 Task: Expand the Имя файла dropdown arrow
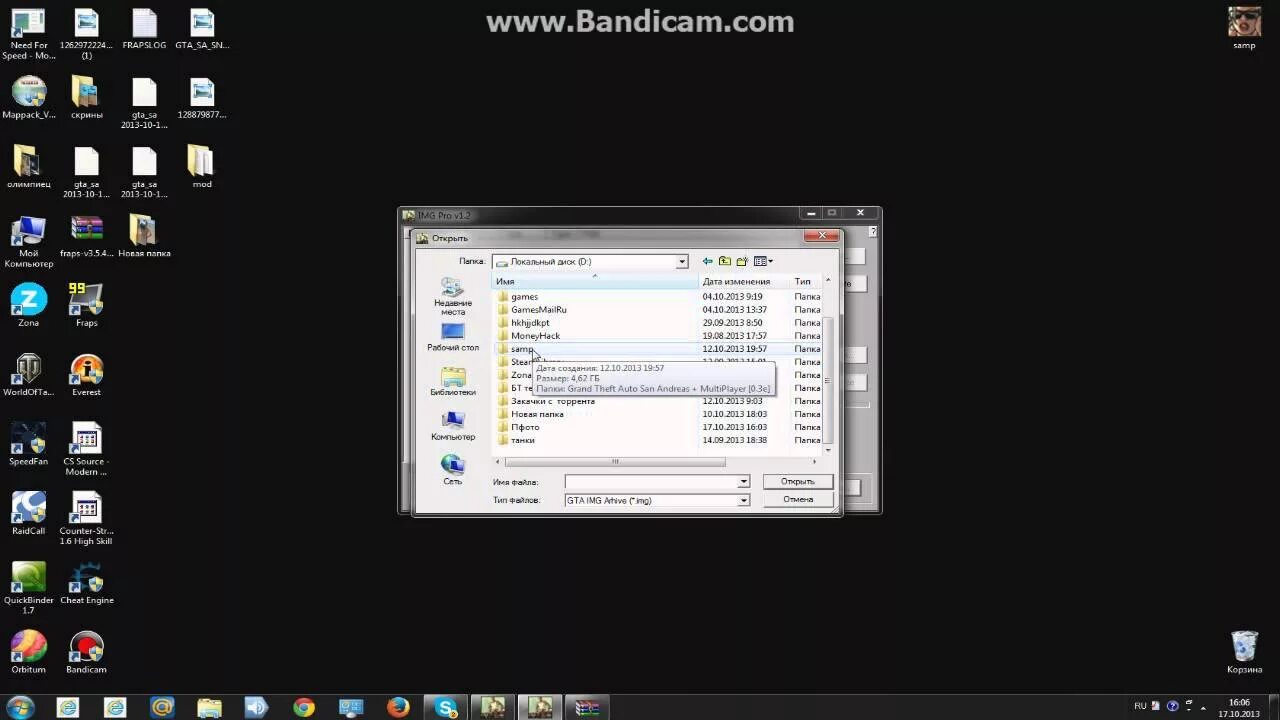(743, 482)
